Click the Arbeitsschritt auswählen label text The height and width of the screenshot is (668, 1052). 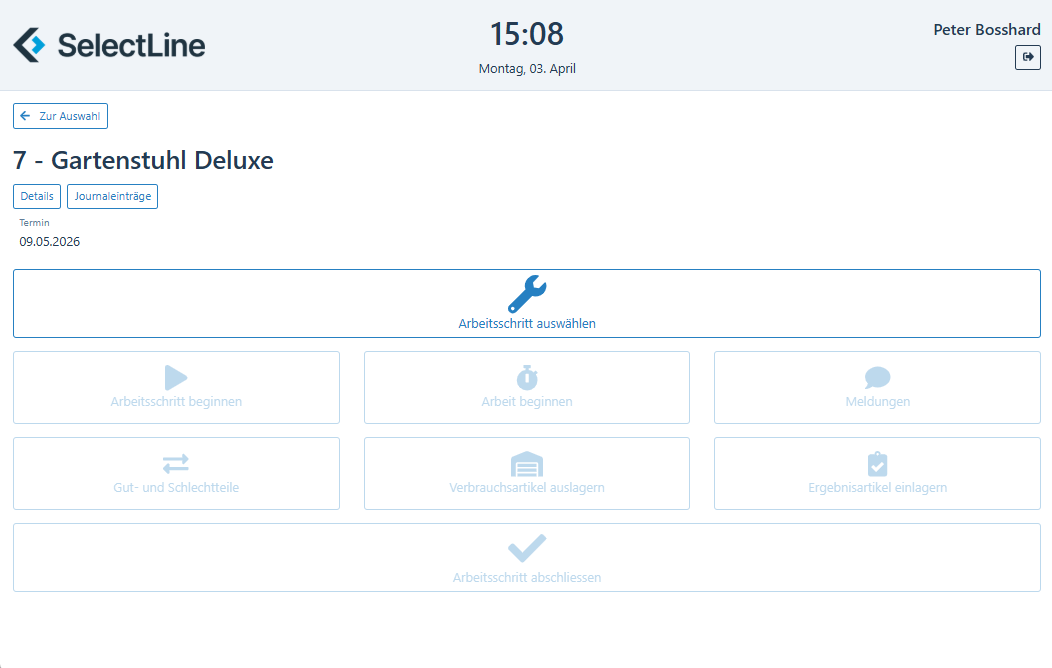[526, 324]
